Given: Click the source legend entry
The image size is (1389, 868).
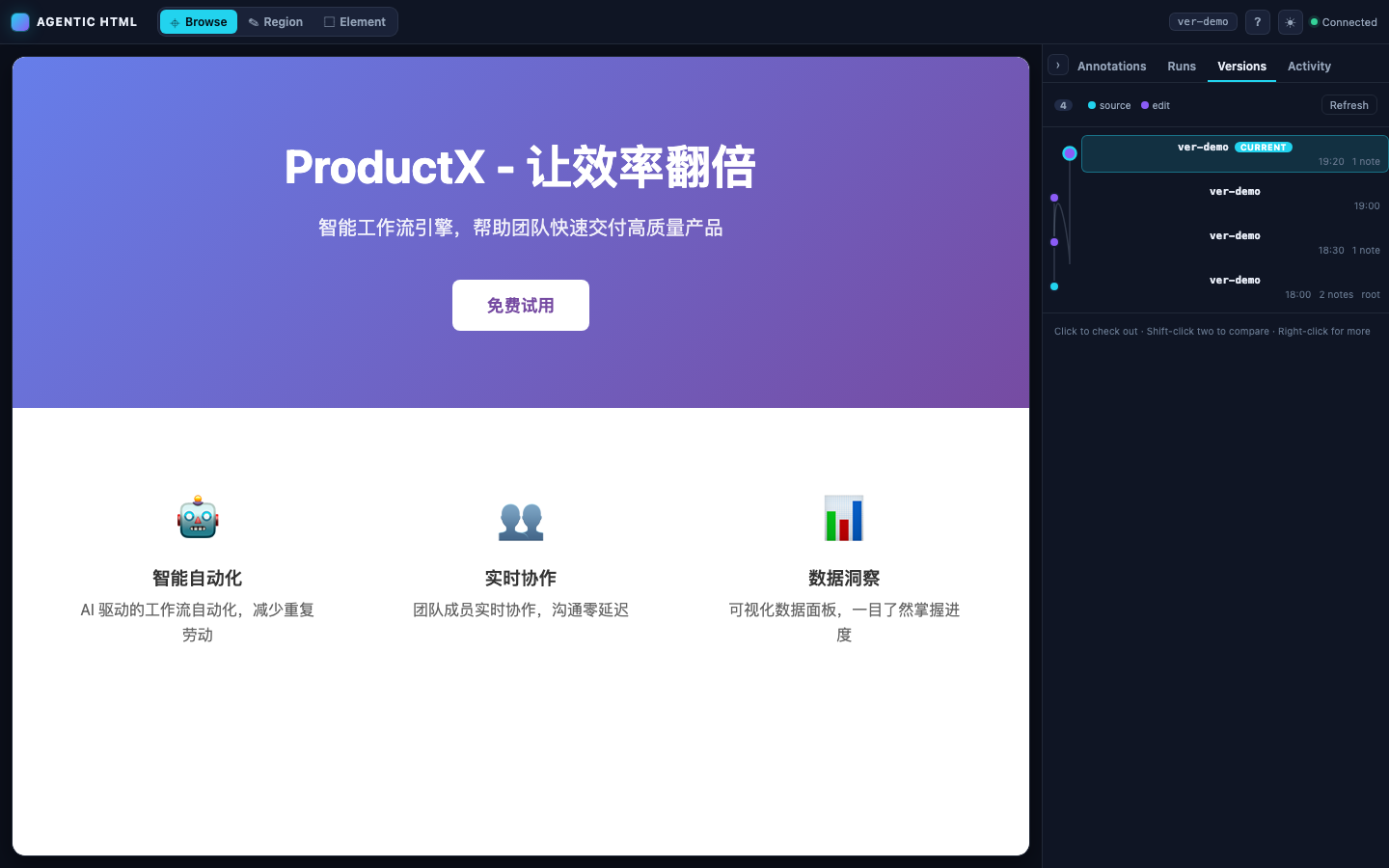Looking at the screenshot, I should coord(1109,105).
